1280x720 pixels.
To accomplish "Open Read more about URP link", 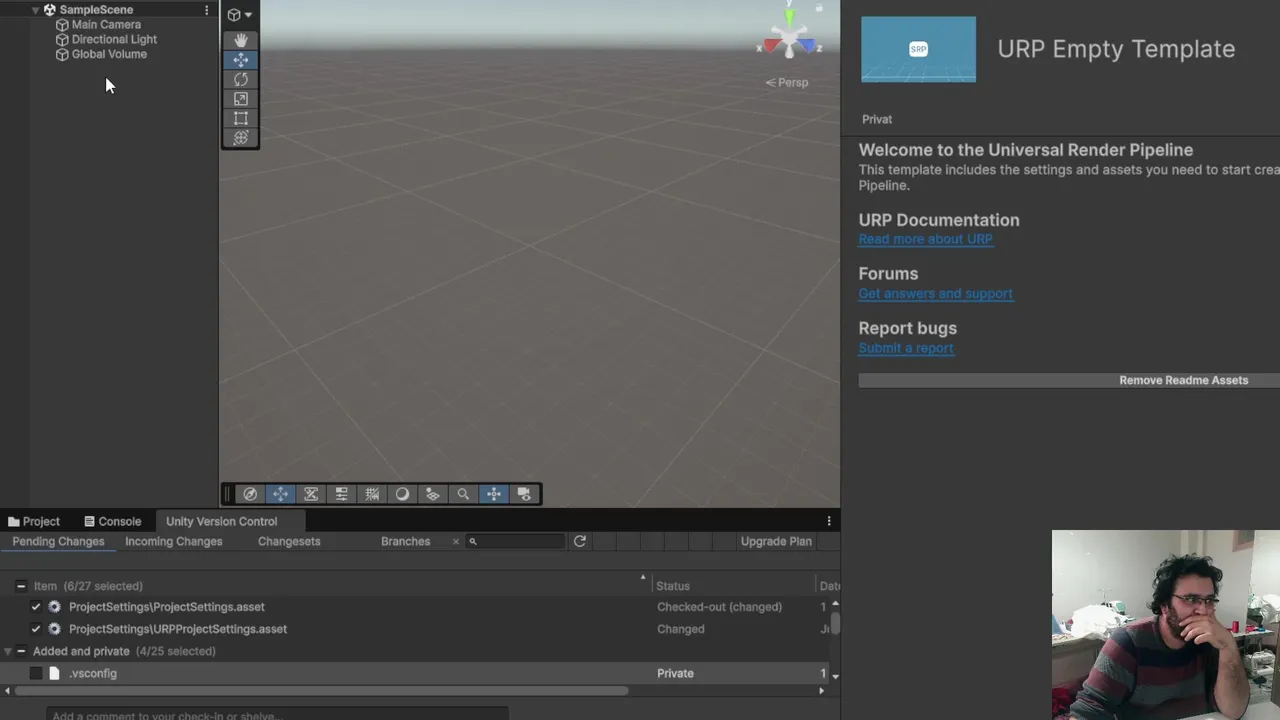I will pos(925,239).
